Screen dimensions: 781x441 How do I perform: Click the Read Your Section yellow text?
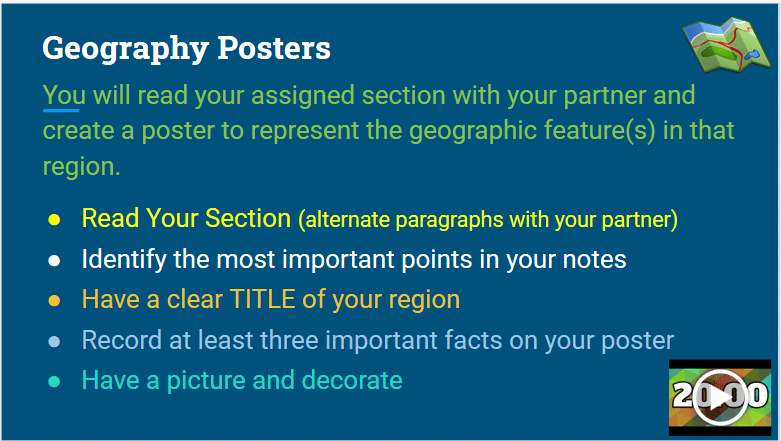(x=186, y=218)
